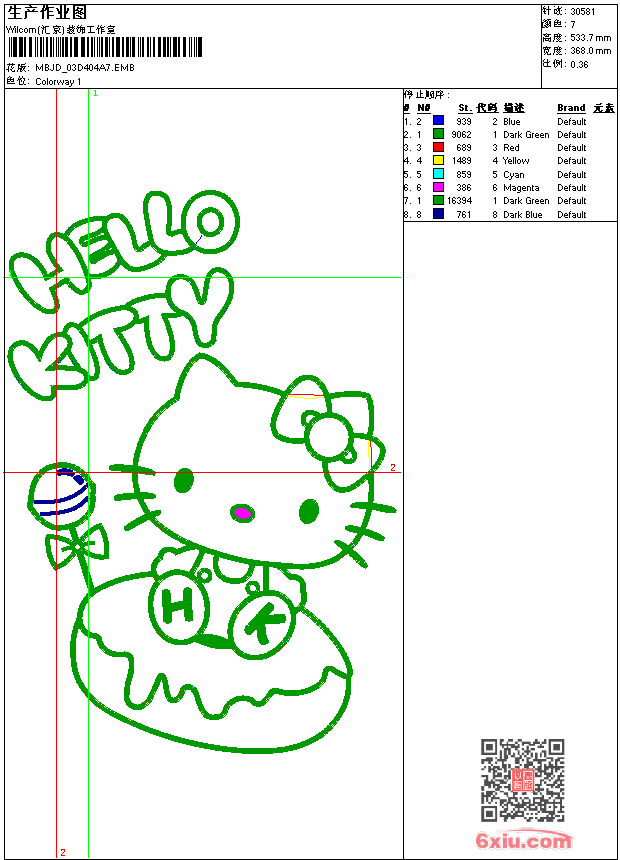Image resolution: width=620 pixels, height=860 pixels.
Task: Select Dark Green swatch beside 16394 stitches
Action: (x=438, y=200)
